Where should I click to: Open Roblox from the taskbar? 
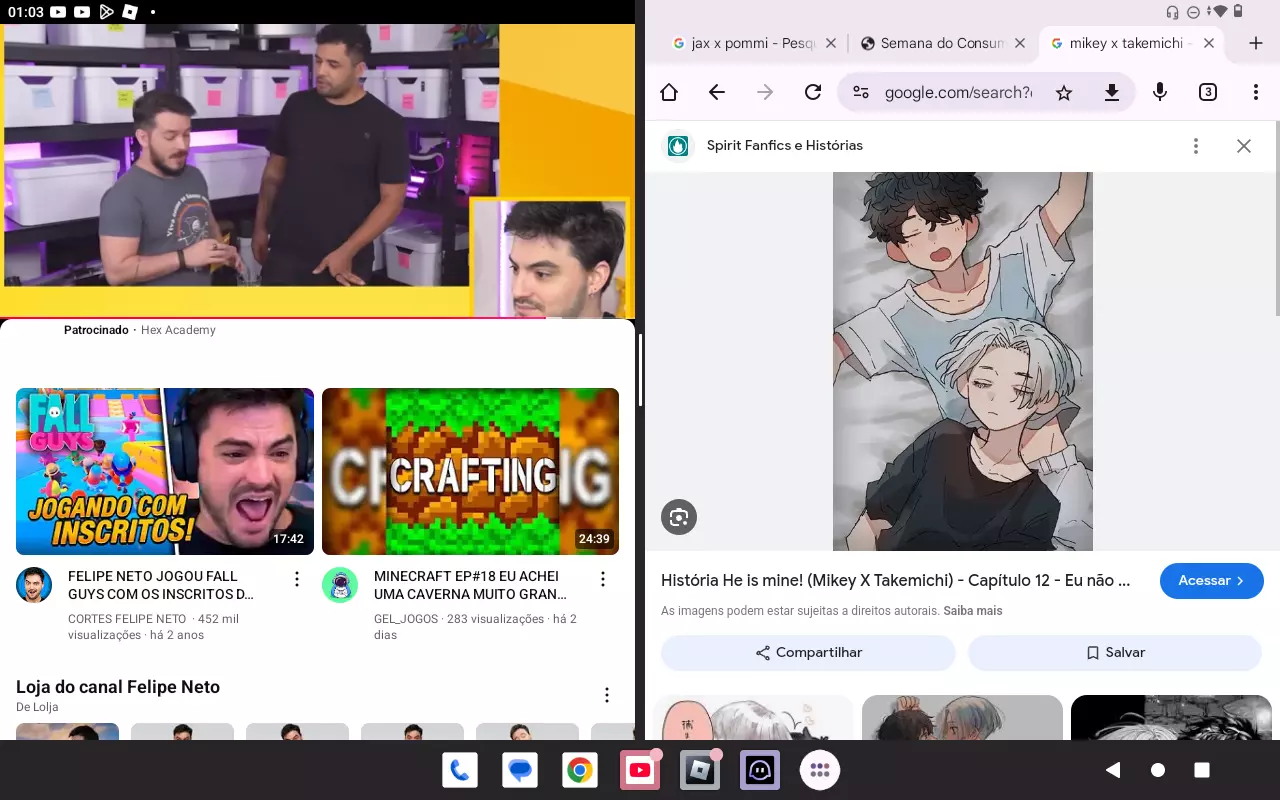pos(700,770)
